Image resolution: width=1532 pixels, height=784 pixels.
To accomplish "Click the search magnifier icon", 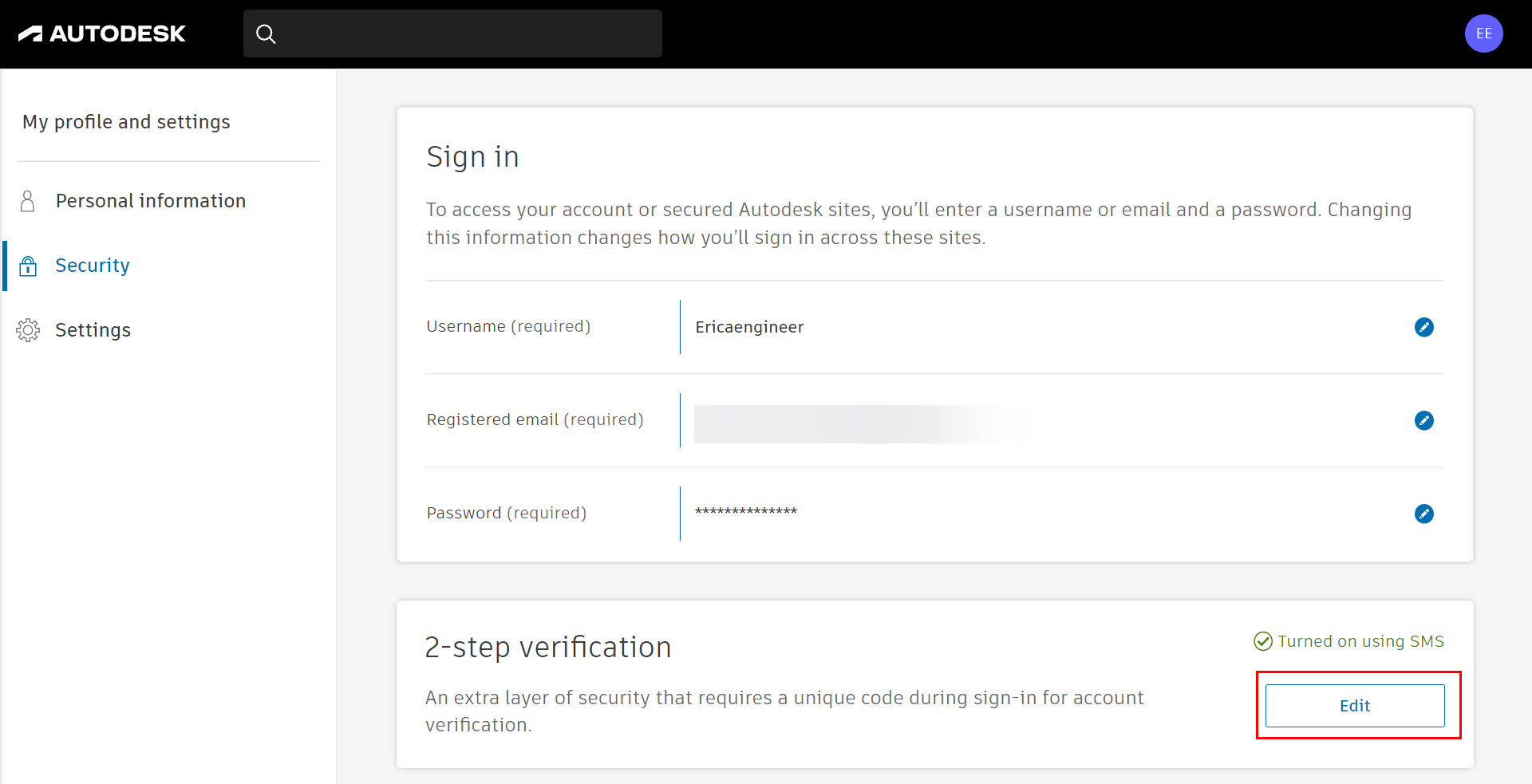I will [266, 33].
